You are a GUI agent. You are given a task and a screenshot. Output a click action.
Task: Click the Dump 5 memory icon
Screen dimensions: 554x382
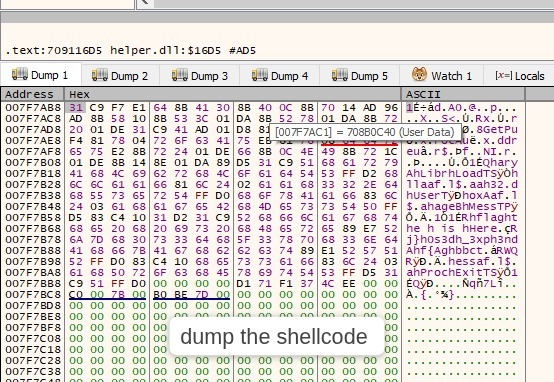(x=340, y=75)
